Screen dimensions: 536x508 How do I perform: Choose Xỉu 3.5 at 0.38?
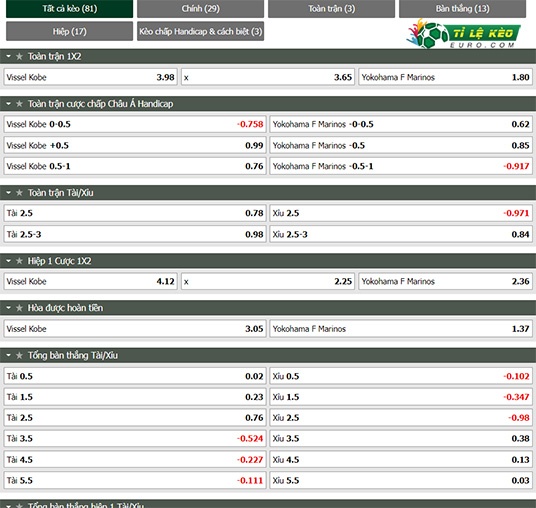click(x=401, y=439)
